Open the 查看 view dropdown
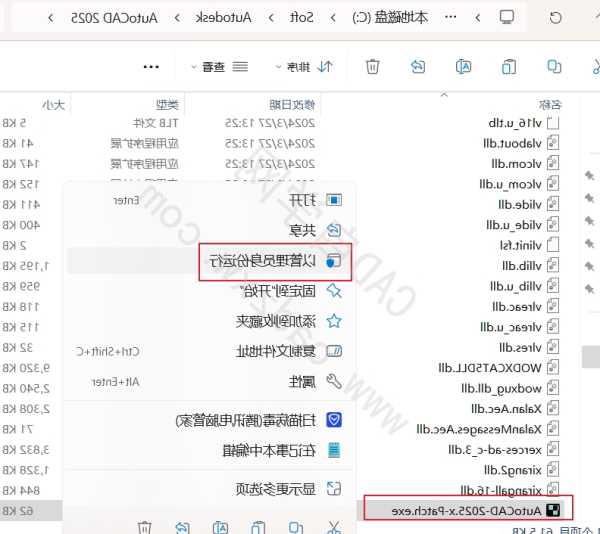The width and height of the screenshot is (600, 534). click(220, 67)
